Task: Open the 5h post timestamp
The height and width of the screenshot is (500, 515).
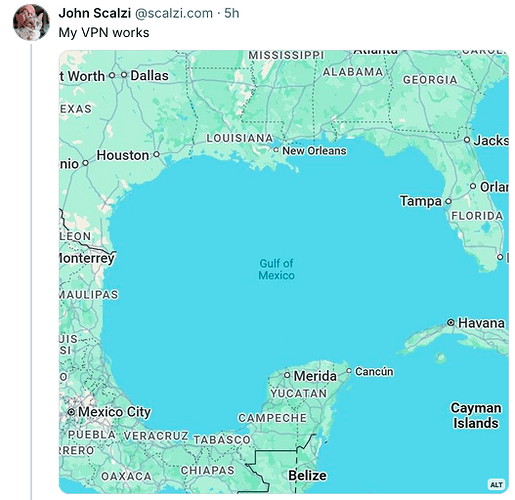Action: pyautogui.click(x=232, y=13)
